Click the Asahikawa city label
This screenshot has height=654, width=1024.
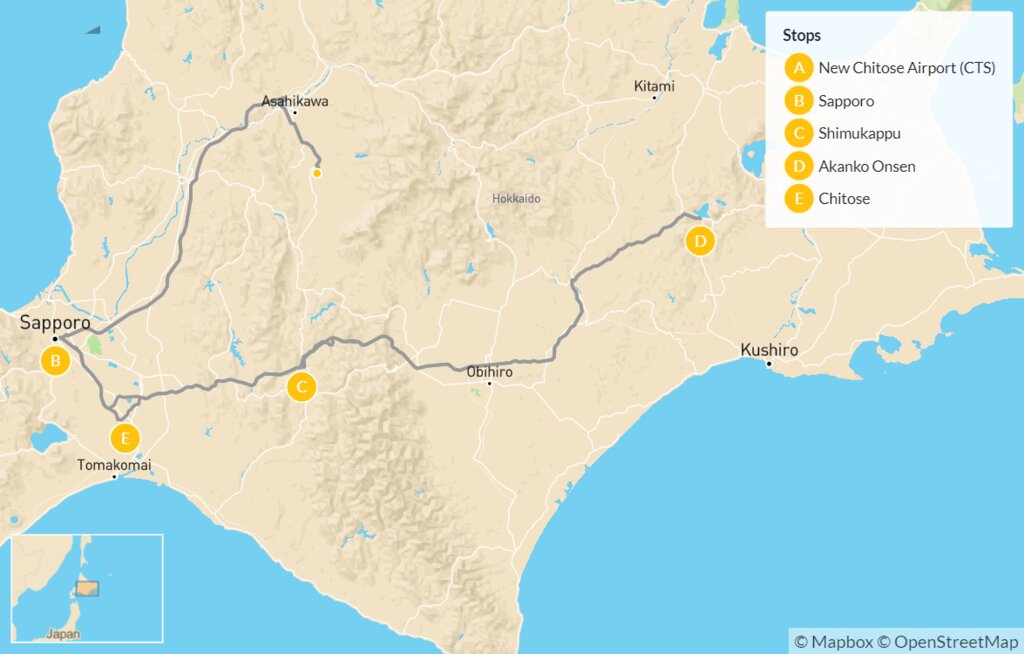tap(295, 101)
